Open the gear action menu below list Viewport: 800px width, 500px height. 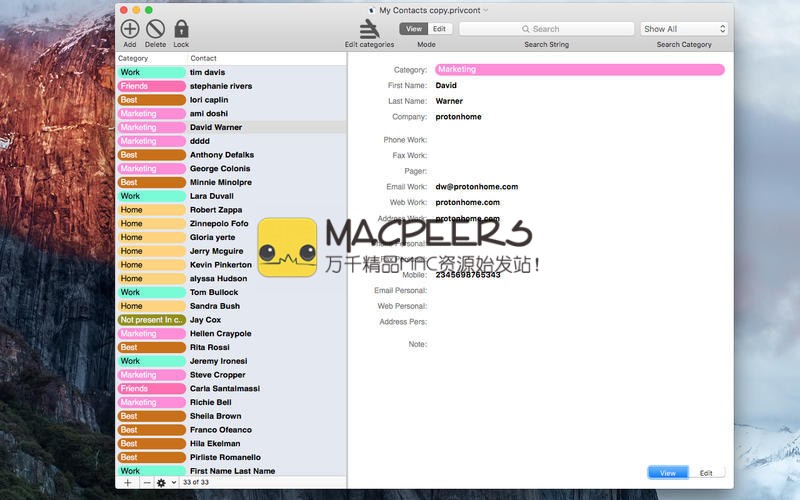coord(163,483)
